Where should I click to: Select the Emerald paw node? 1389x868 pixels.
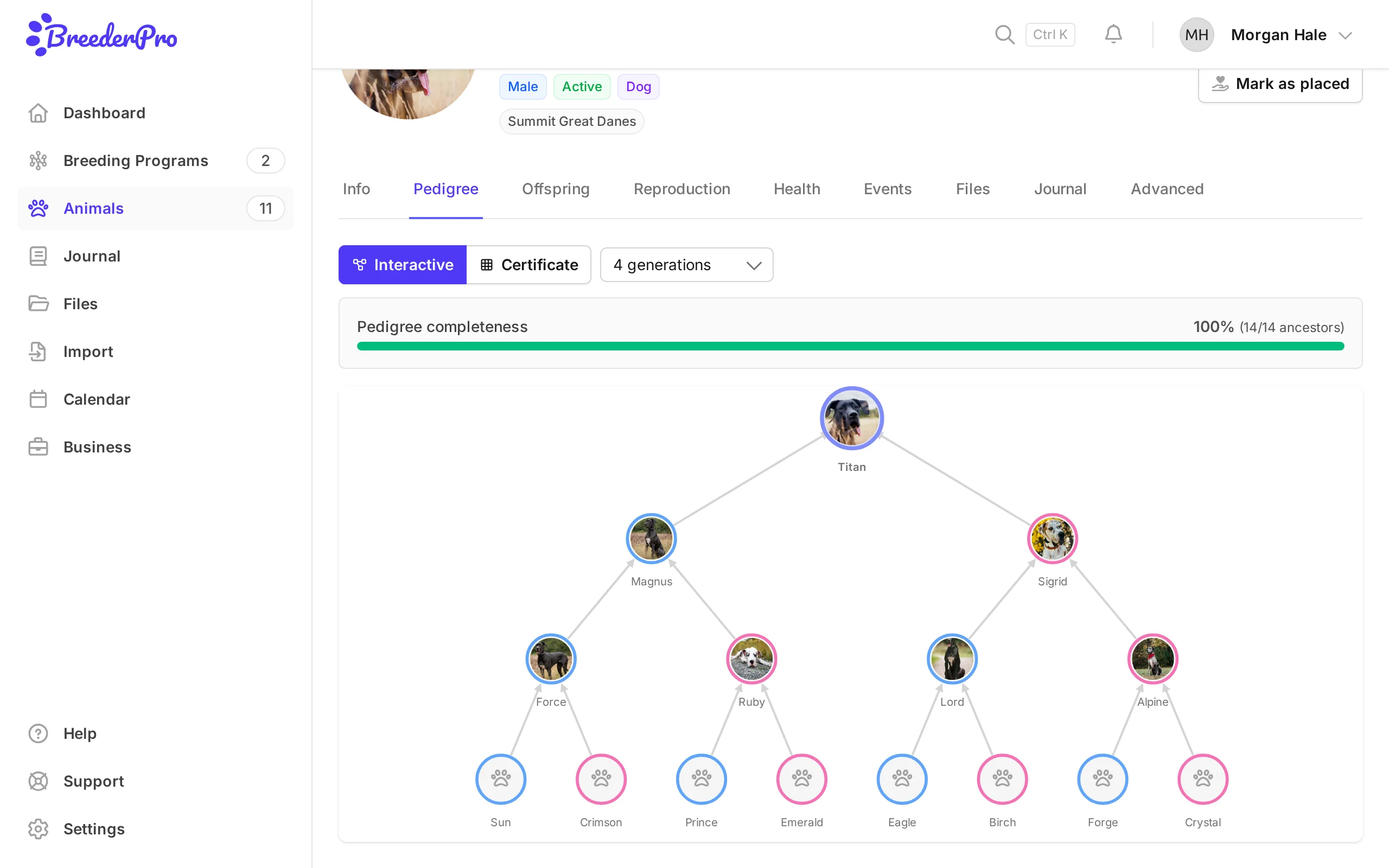click(x=802, y=779)
